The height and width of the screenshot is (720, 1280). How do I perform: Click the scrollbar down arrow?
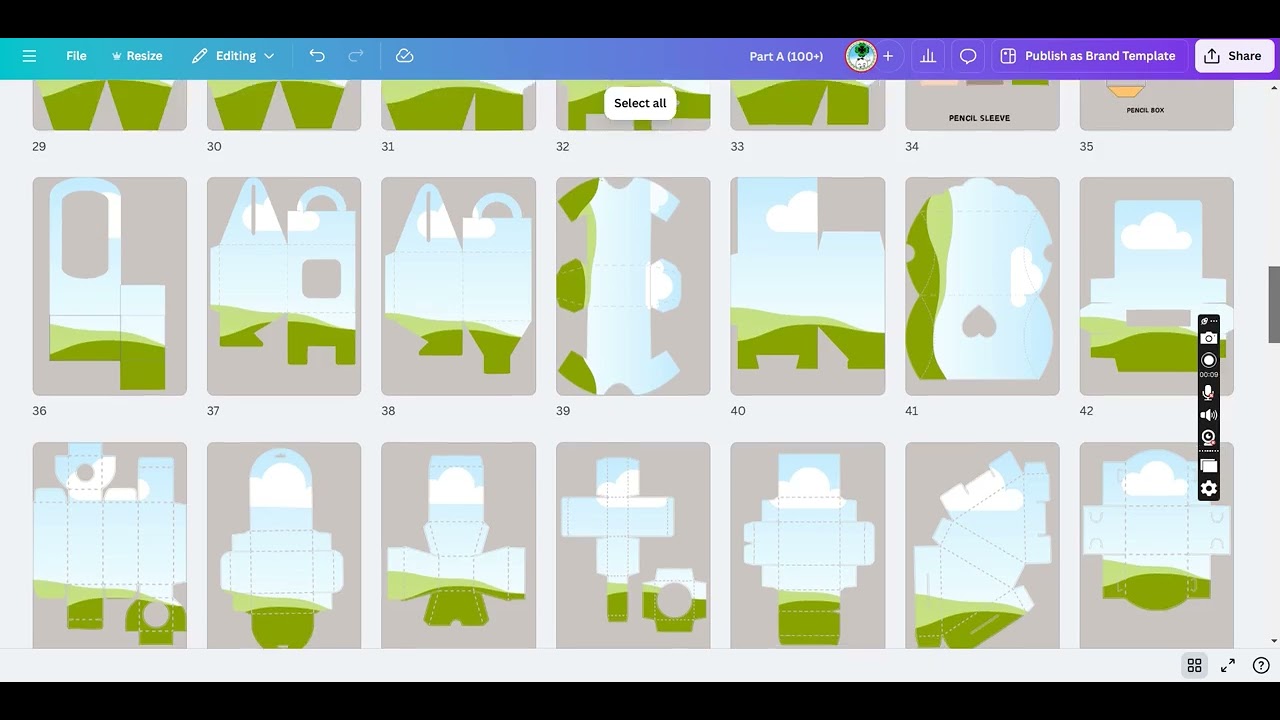tap(1274, 641)
